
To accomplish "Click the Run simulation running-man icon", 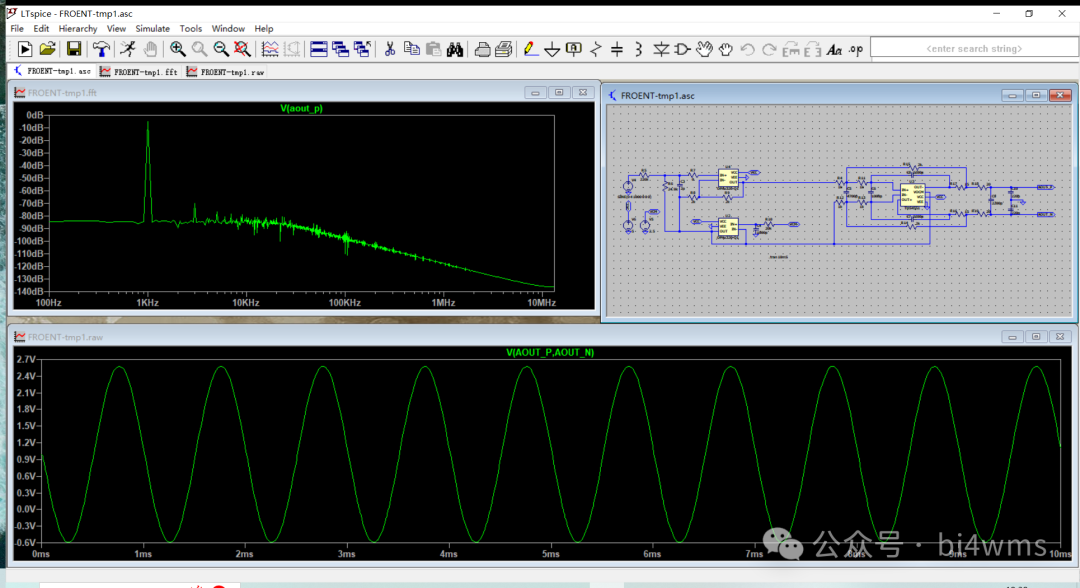I will pos(128,49).
